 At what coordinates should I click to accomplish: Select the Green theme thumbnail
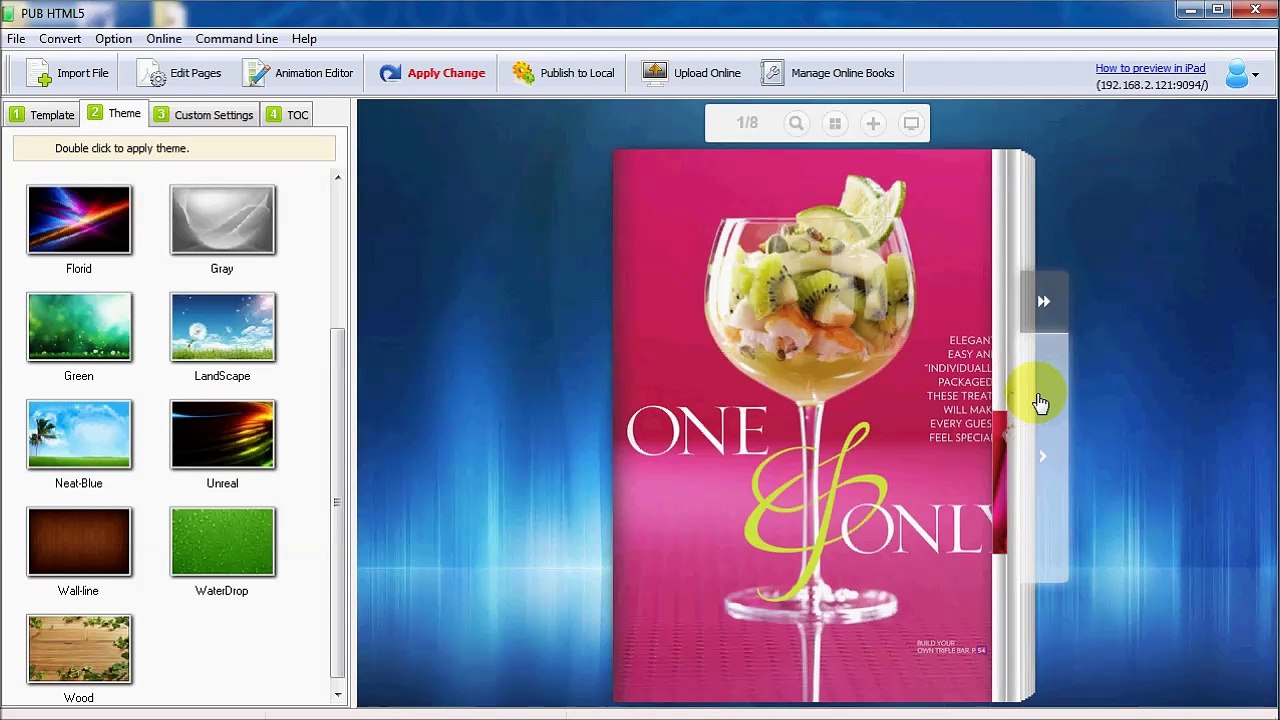click(79, 327)
